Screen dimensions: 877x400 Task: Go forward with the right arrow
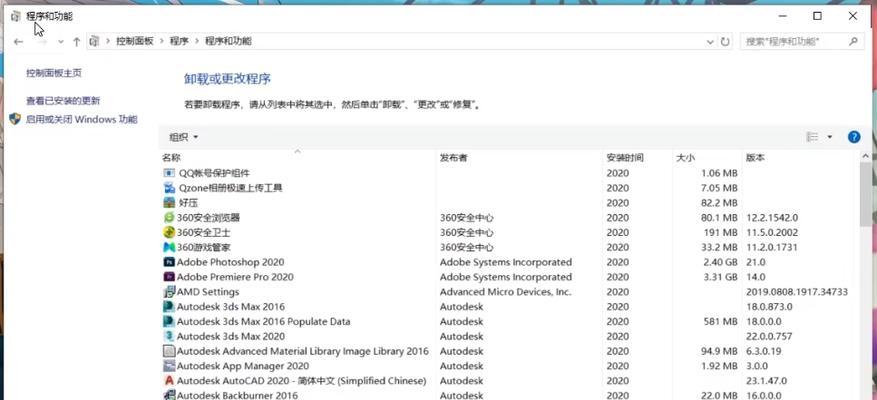(x=41, y=41)
